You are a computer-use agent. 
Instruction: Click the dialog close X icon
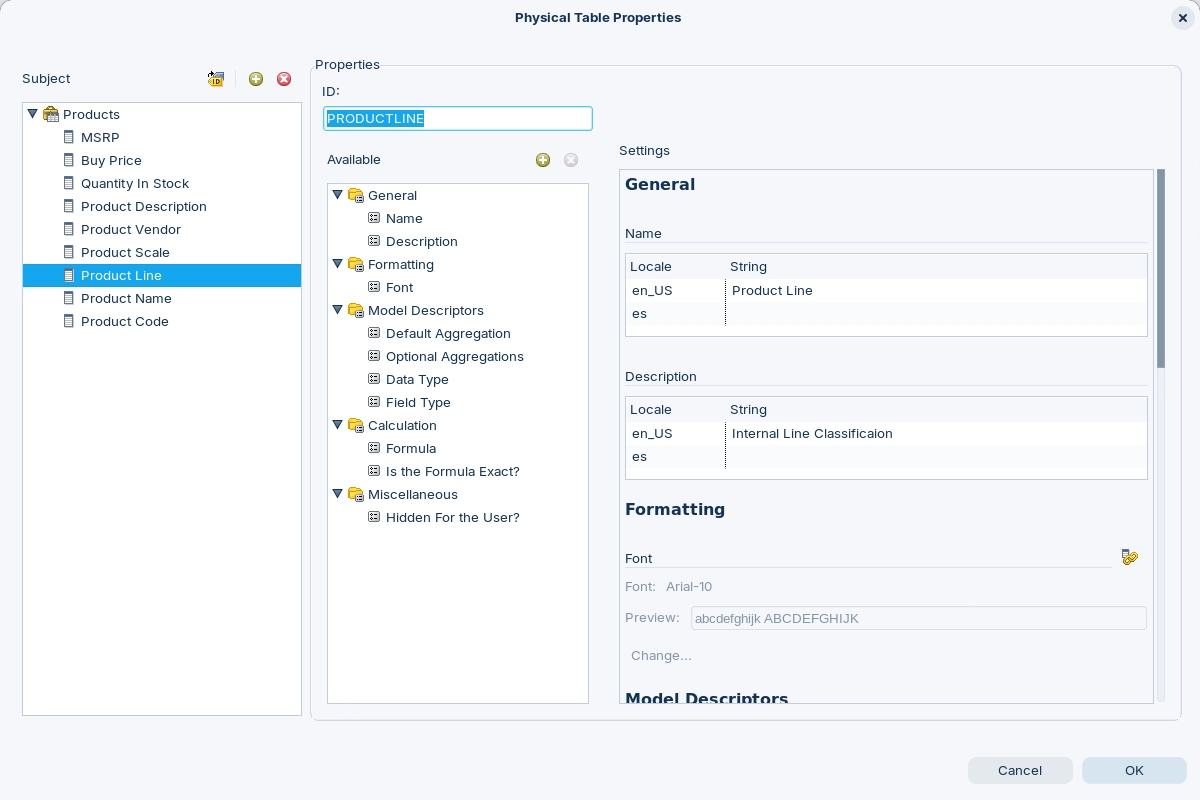click(x=1183, y=18)
